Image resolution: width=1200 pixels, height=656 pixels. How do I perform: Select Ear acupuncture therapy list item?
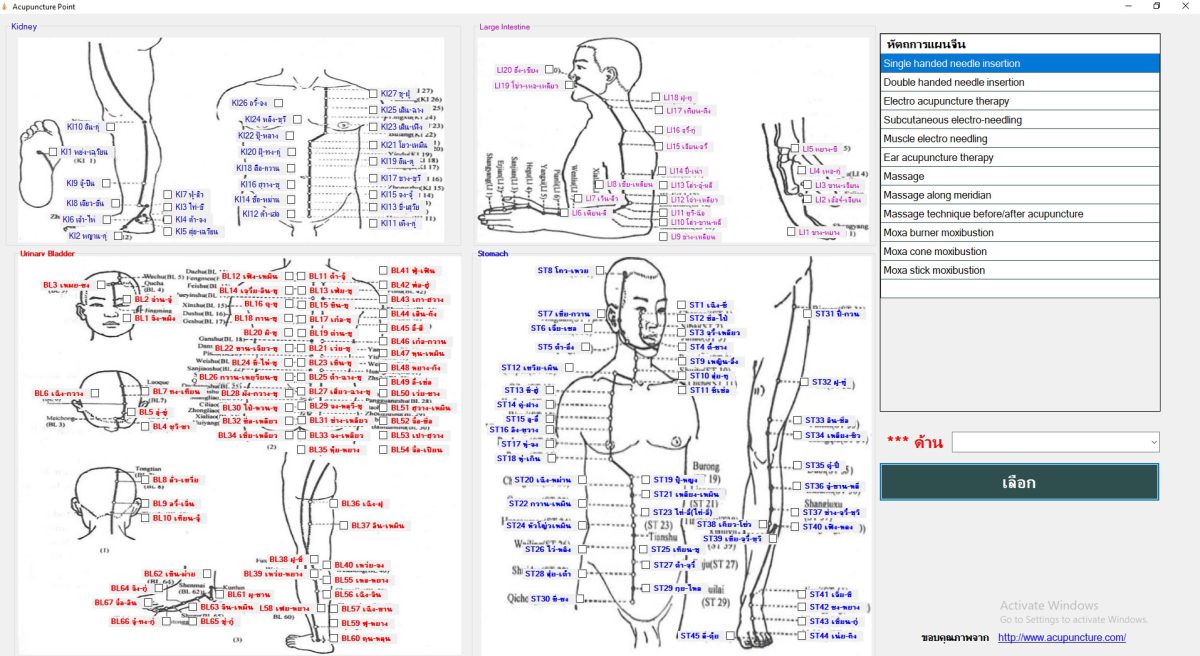tap(1020, 157)
